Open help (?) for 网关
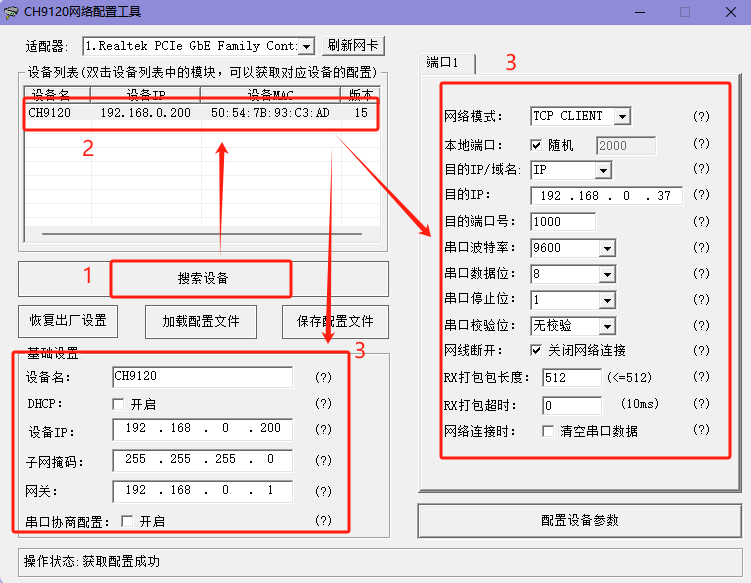The image size is (751, 583). click(x=323, y=491)
